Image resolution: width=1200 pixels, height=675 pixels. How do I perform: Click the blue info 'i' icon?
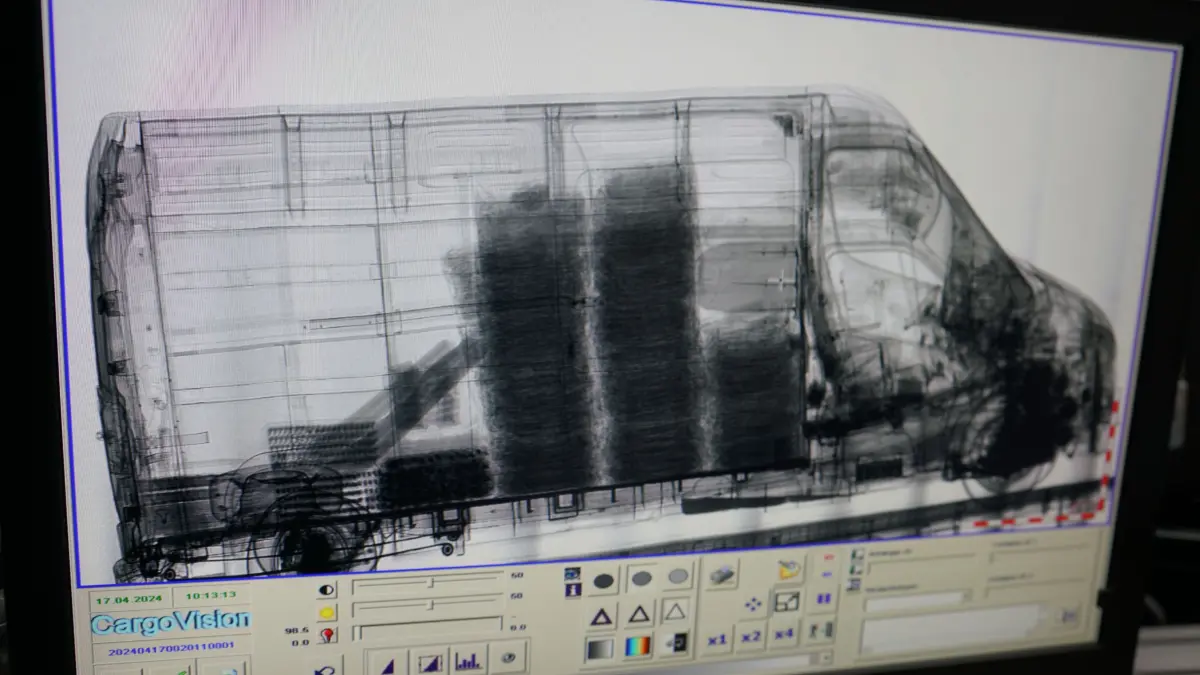tap(572, 591)
